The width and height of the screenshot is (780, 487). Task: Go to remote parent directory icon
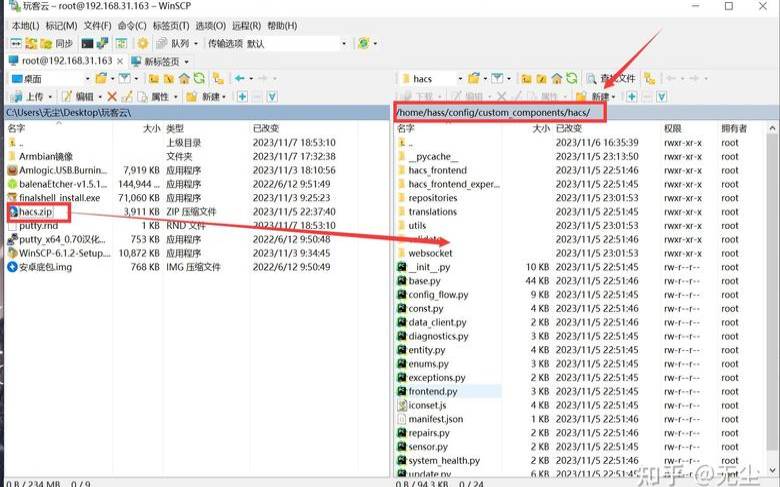(x=526, y=79)
